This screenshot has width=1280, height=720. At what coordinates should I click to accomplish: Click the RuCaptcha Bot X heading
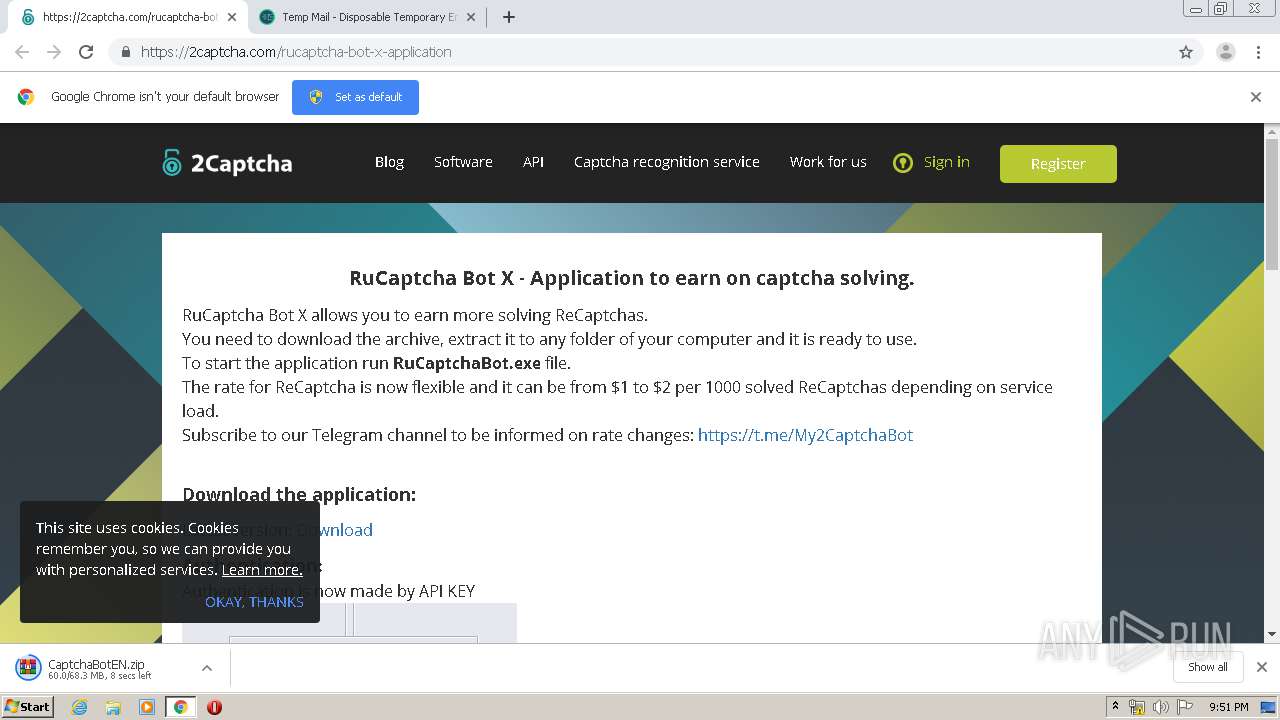click(x=631, y=278)
